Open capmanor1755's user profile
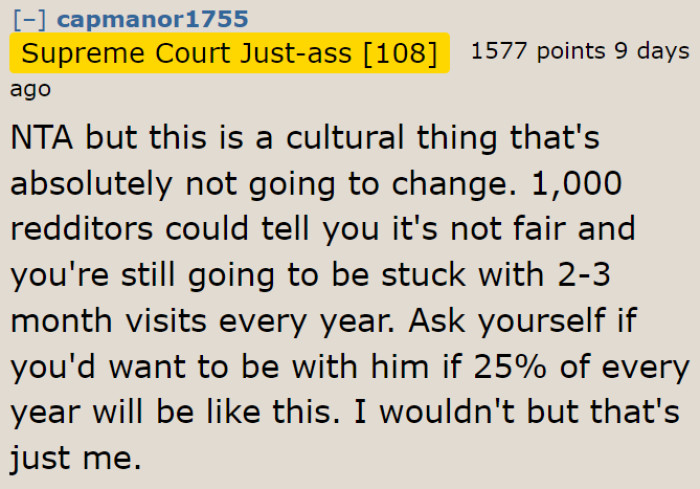Screen dimensions: 700x489 click(x=153, y=19)
